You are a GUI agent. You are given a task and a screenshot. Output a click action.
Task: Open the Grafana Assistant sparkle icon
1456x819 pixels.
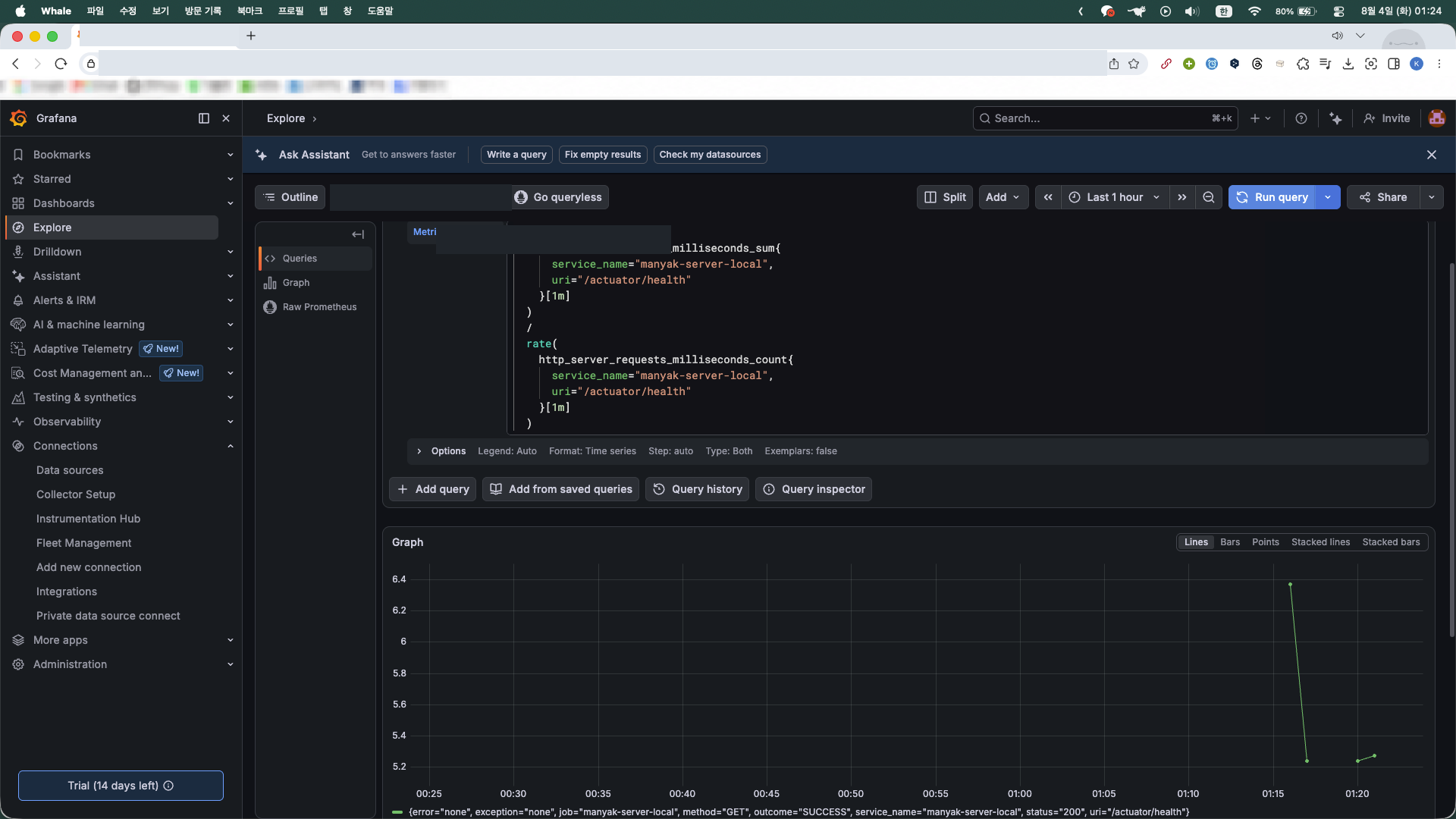coord(1335,118)
